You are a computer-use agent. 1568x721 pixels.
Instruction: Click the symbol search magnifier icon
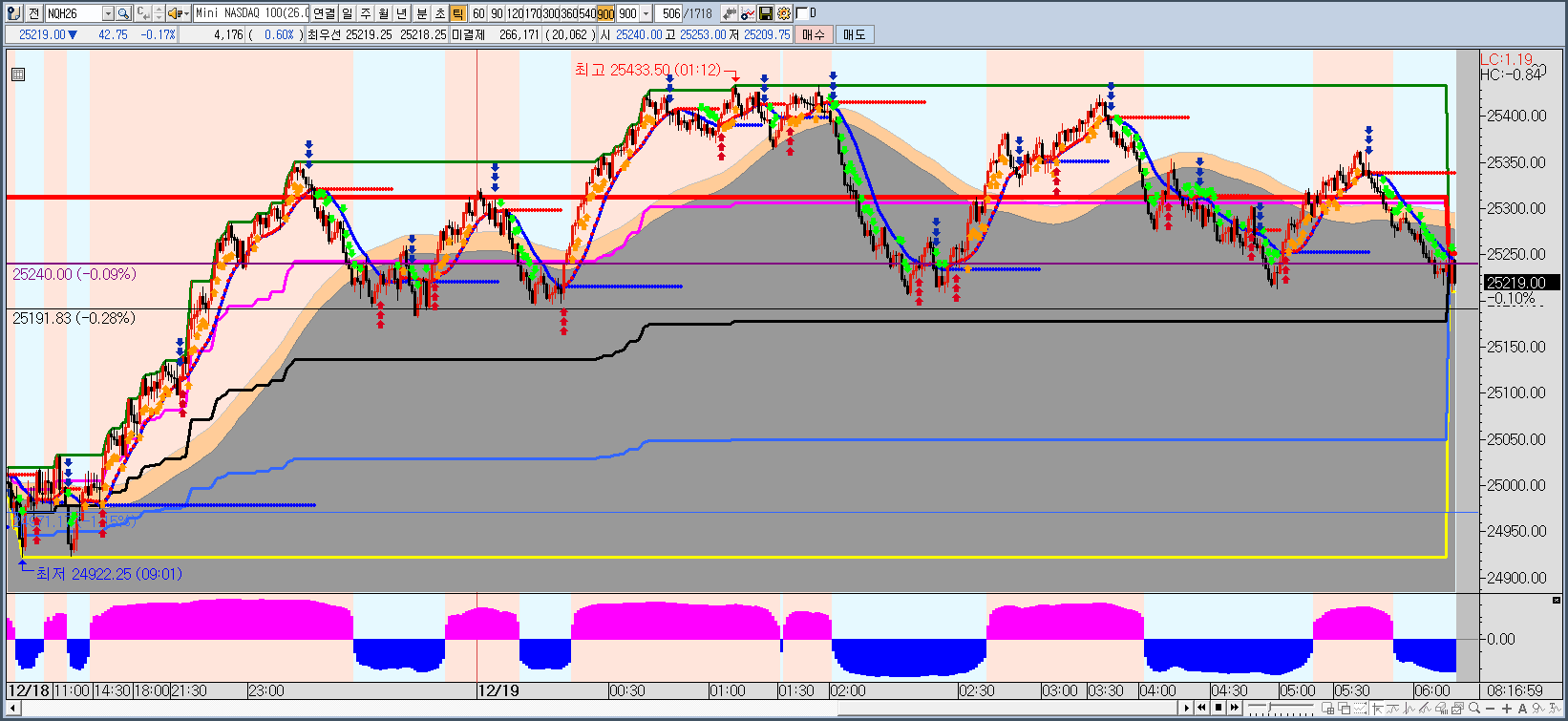click(x=123, y=13)
